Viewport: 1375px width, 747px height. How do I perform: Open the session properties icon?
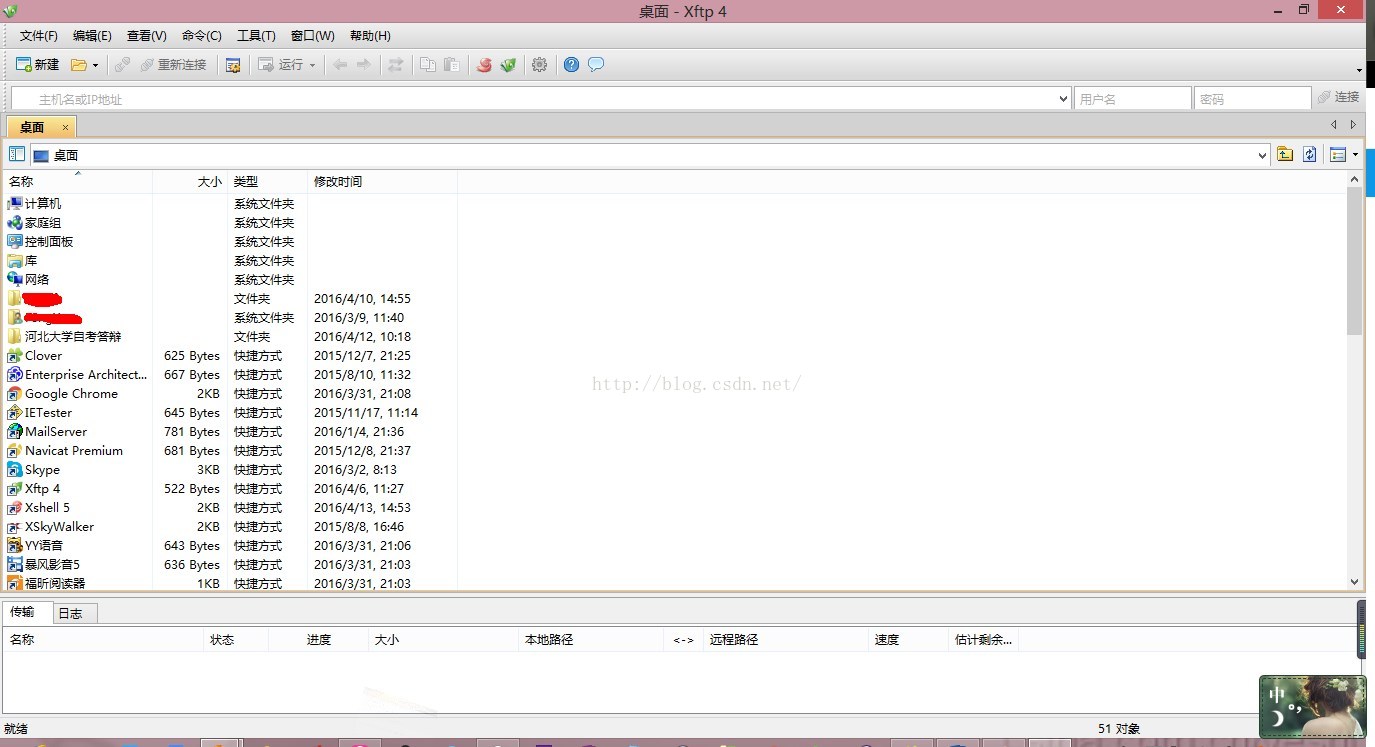tap(233, 65)
